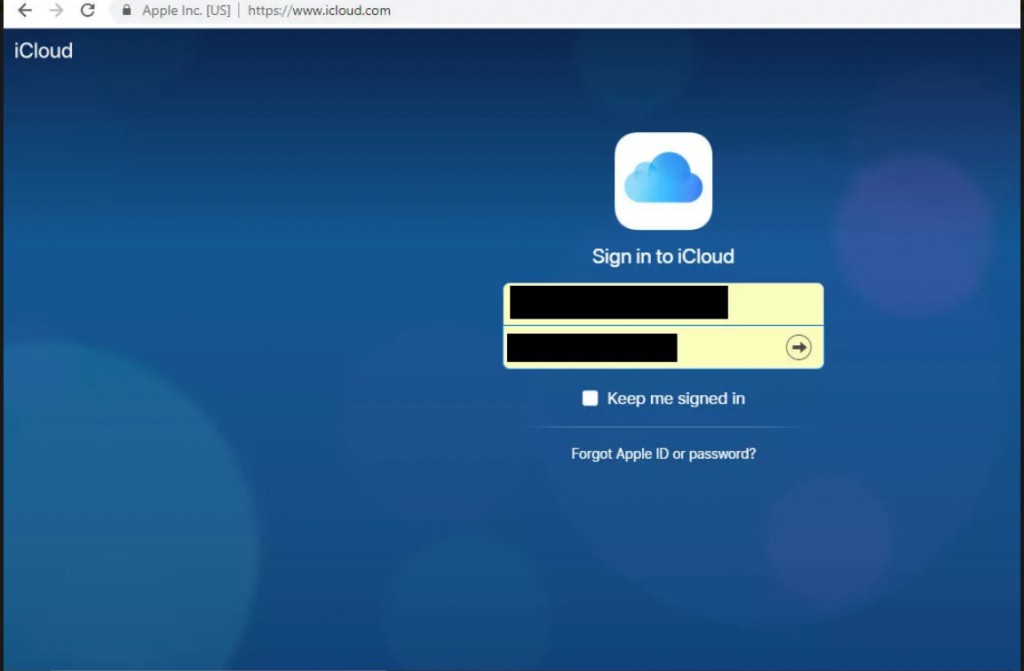Open Forgot Apple ID or password link
Viewport: 1024px width, 671px height.
663,453
